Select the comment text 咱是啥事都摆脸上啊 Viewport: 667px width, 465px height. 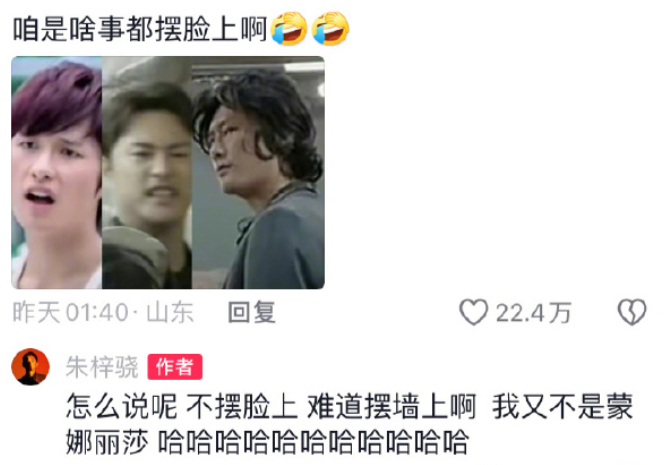(x=140, y=29)
